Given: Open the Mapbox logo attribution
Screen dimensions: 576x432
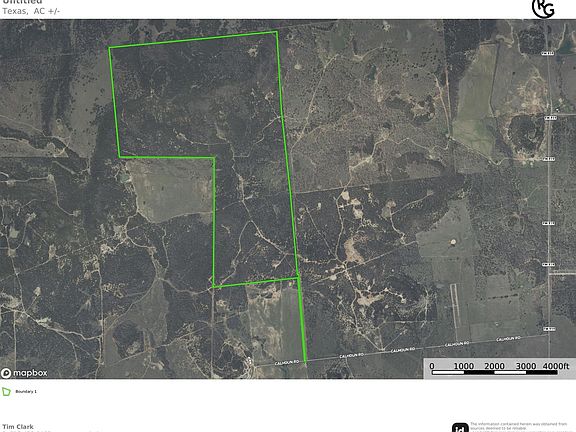Looking at the screenshot, I should (24, 373).
